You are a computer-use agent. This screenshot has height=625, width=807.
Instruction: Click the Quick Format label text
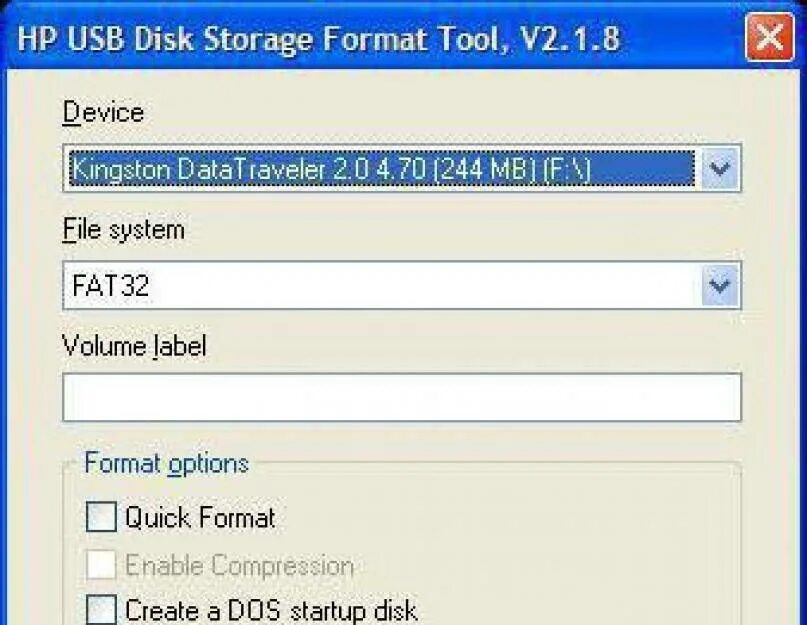coord(199,518)
